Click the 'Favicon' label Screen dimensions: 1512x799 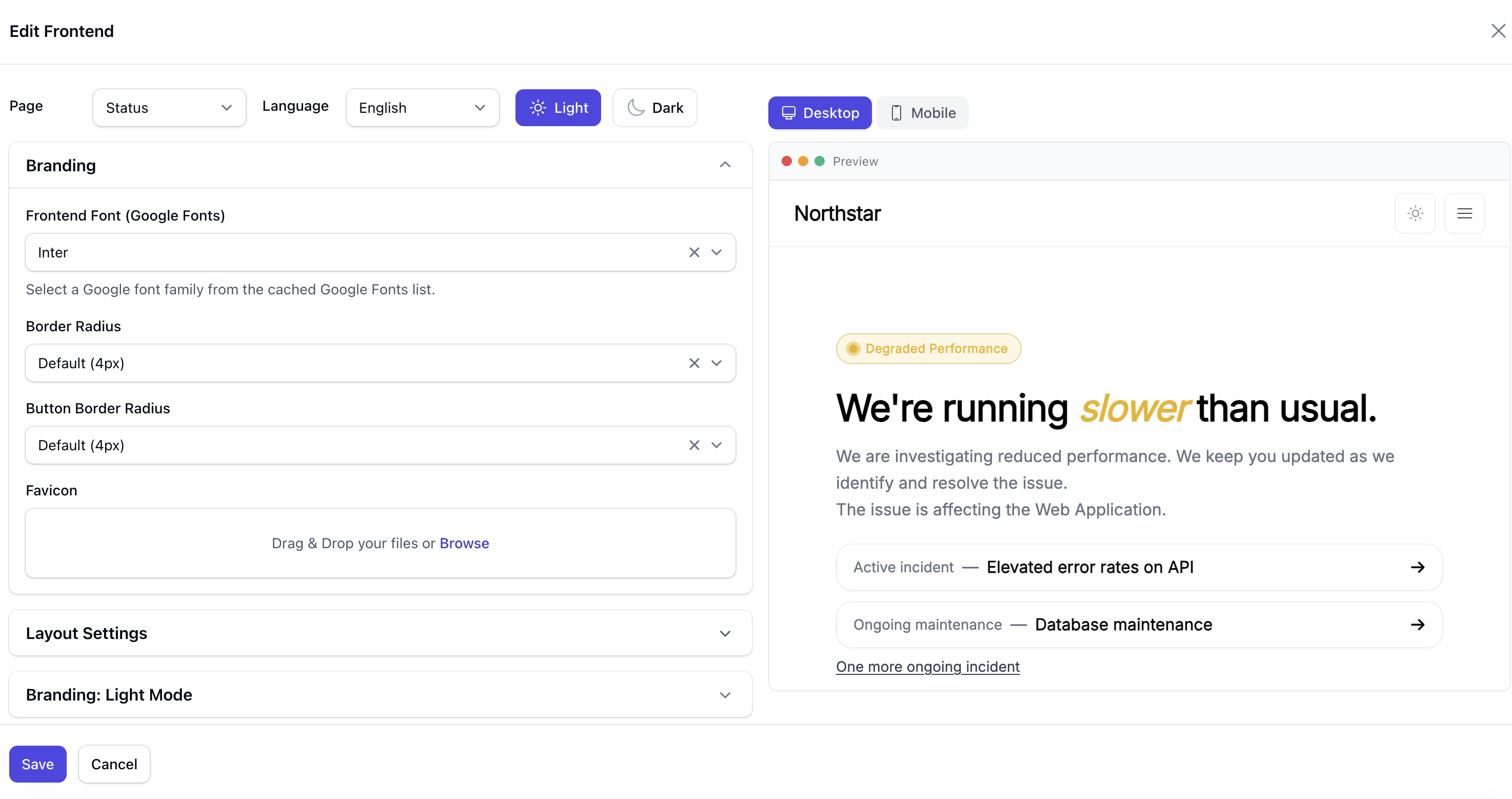coord(51,490)
